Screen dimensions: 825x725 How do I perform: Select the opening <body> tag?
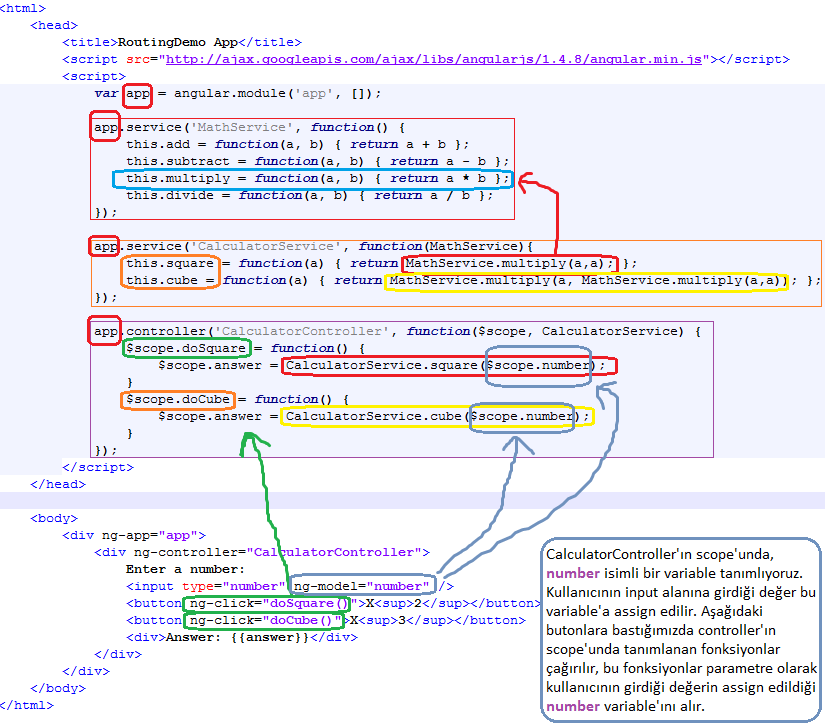54,518
